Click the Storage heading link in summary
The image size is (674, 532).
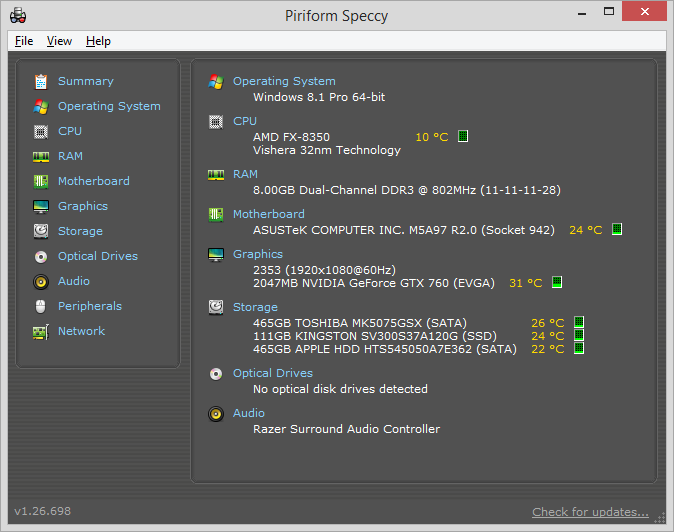(255, 307)
